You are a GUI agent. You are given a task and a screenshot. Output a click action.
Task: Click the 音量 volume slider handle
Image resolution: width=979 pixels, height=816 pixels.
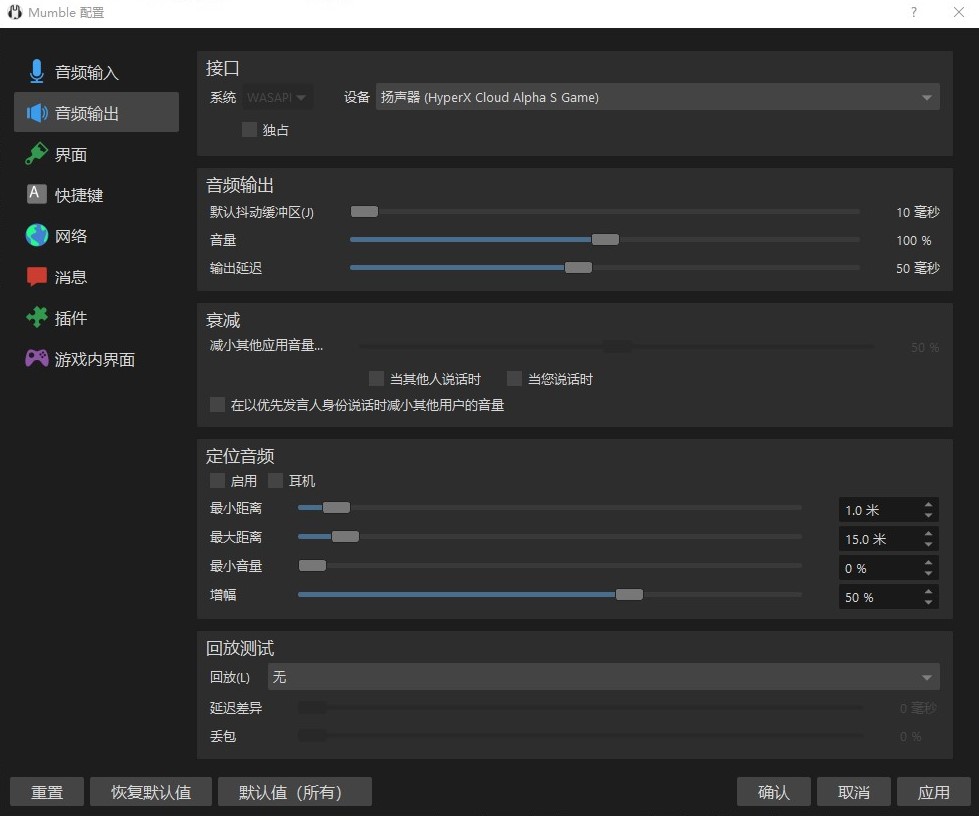pos(605,240)
